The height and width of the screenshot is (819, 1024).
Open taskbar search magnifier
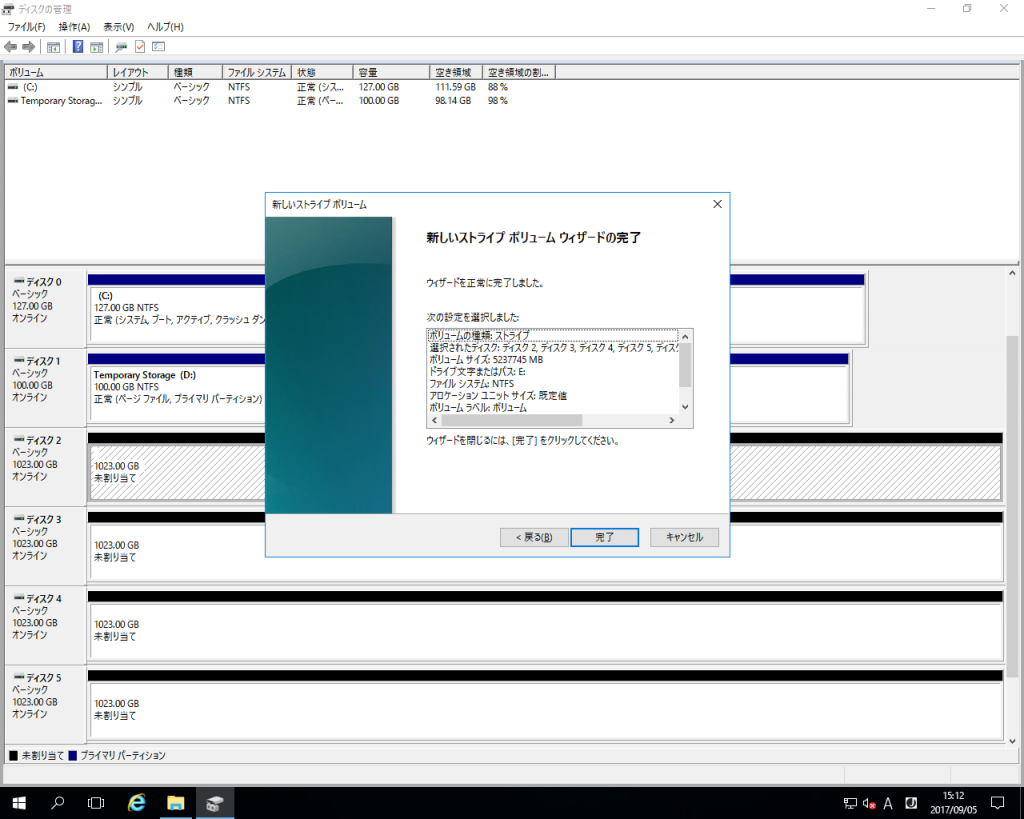point(57,803)
